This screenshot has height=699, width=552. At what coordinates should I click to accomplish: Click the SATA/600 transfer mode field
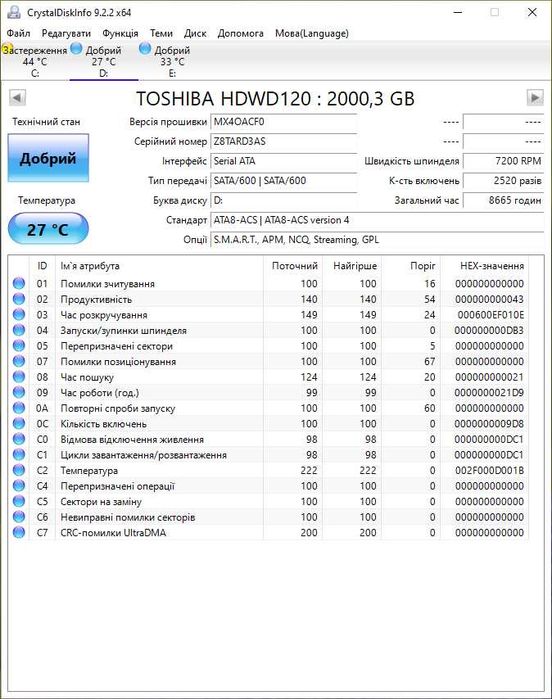click(x=284, y=181)
